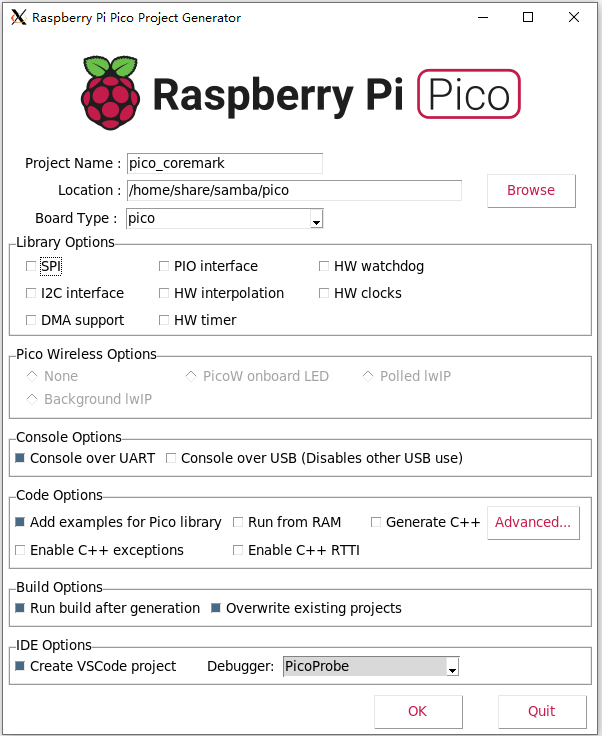Enable the PIO interface checkbox
This screenshot has width=602, height=736.
click(x=164, y=266)
